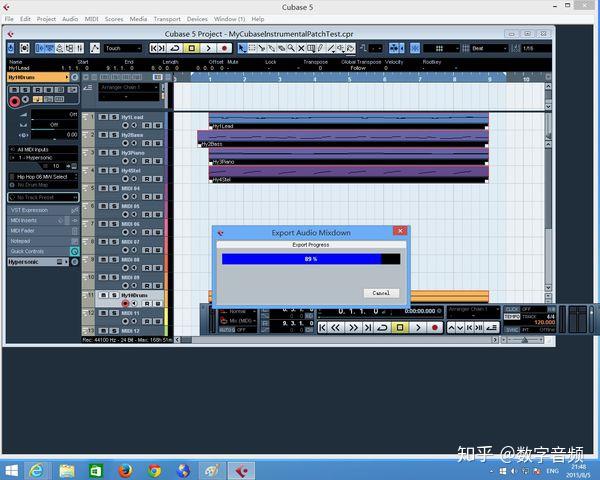Open the Audio menu
The height and width of the screenshot is (480, 600).
70,19
